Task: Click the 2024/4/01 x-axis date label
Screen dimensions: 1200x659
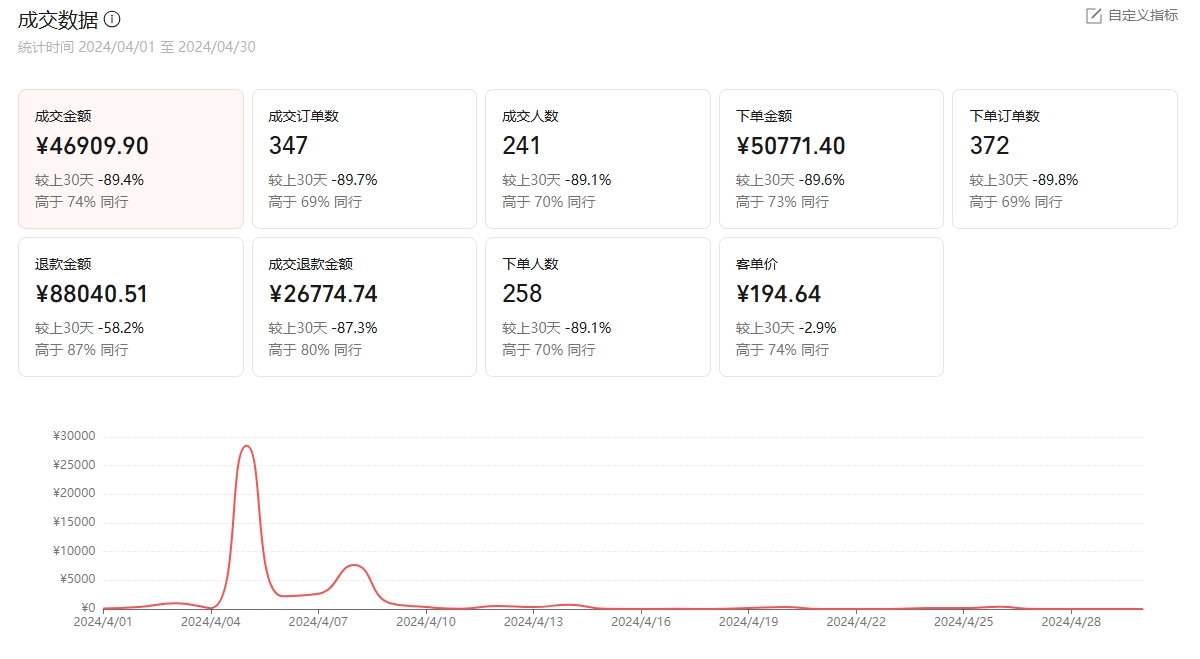Action: pos(104,621)
